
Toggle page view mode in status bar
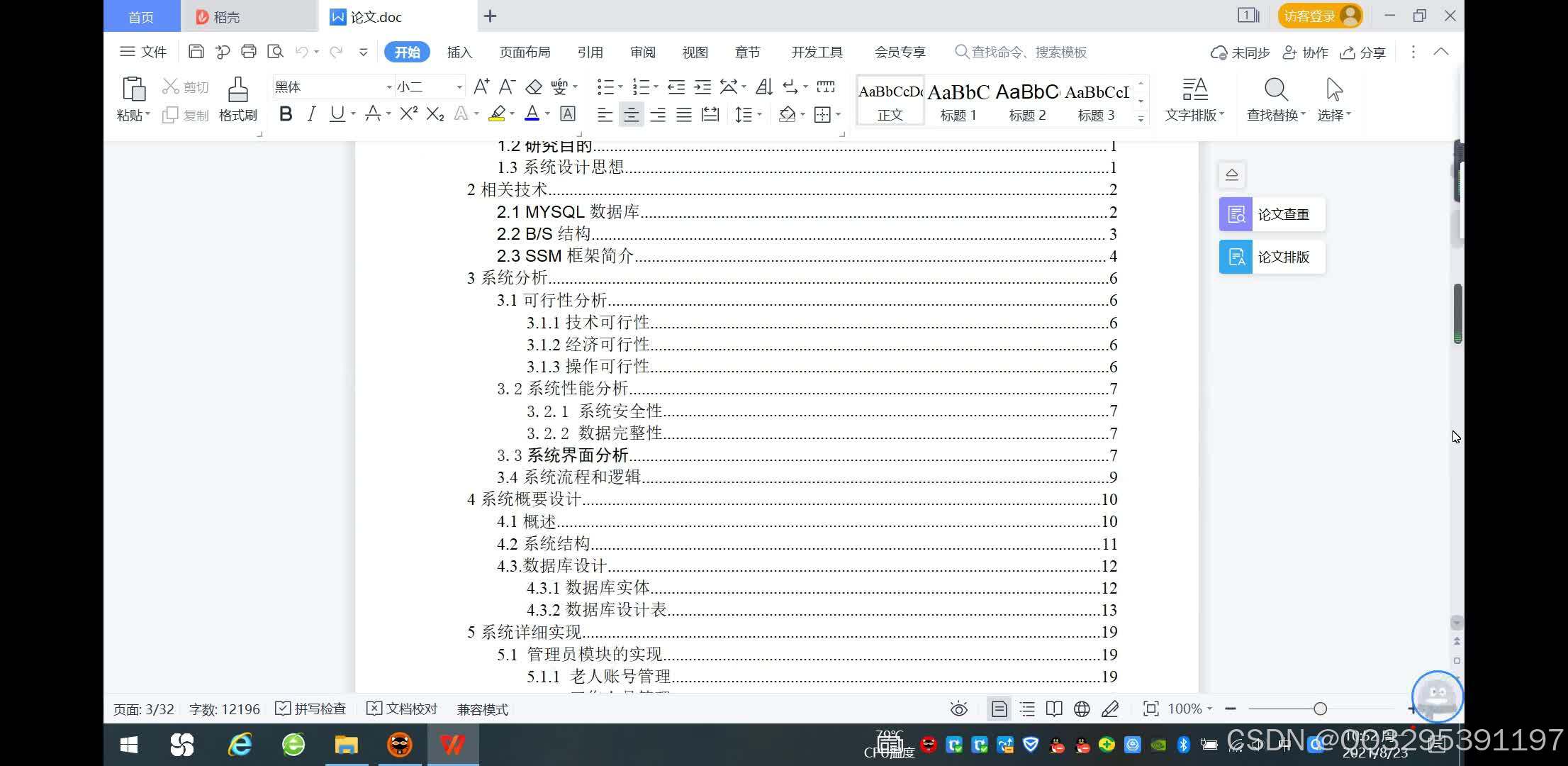pos(999,709)
